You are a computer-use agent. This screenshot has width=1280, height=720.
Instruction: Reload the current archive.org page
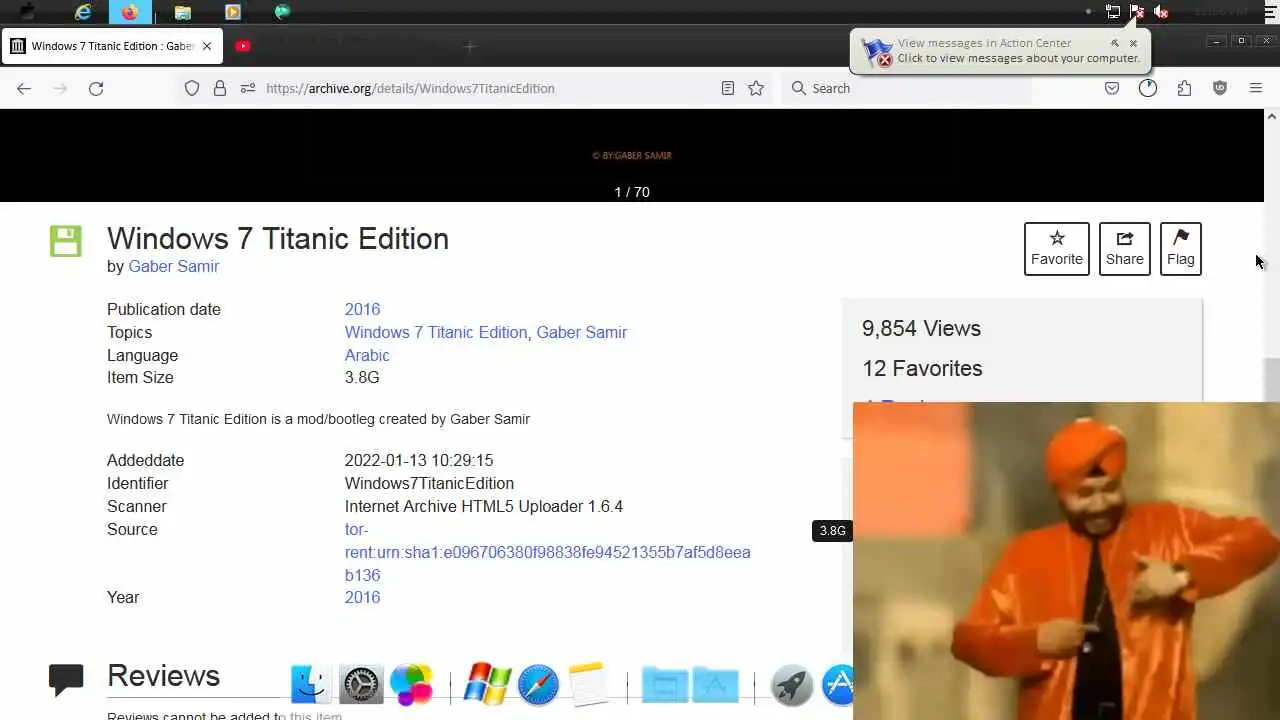[96, 88]
